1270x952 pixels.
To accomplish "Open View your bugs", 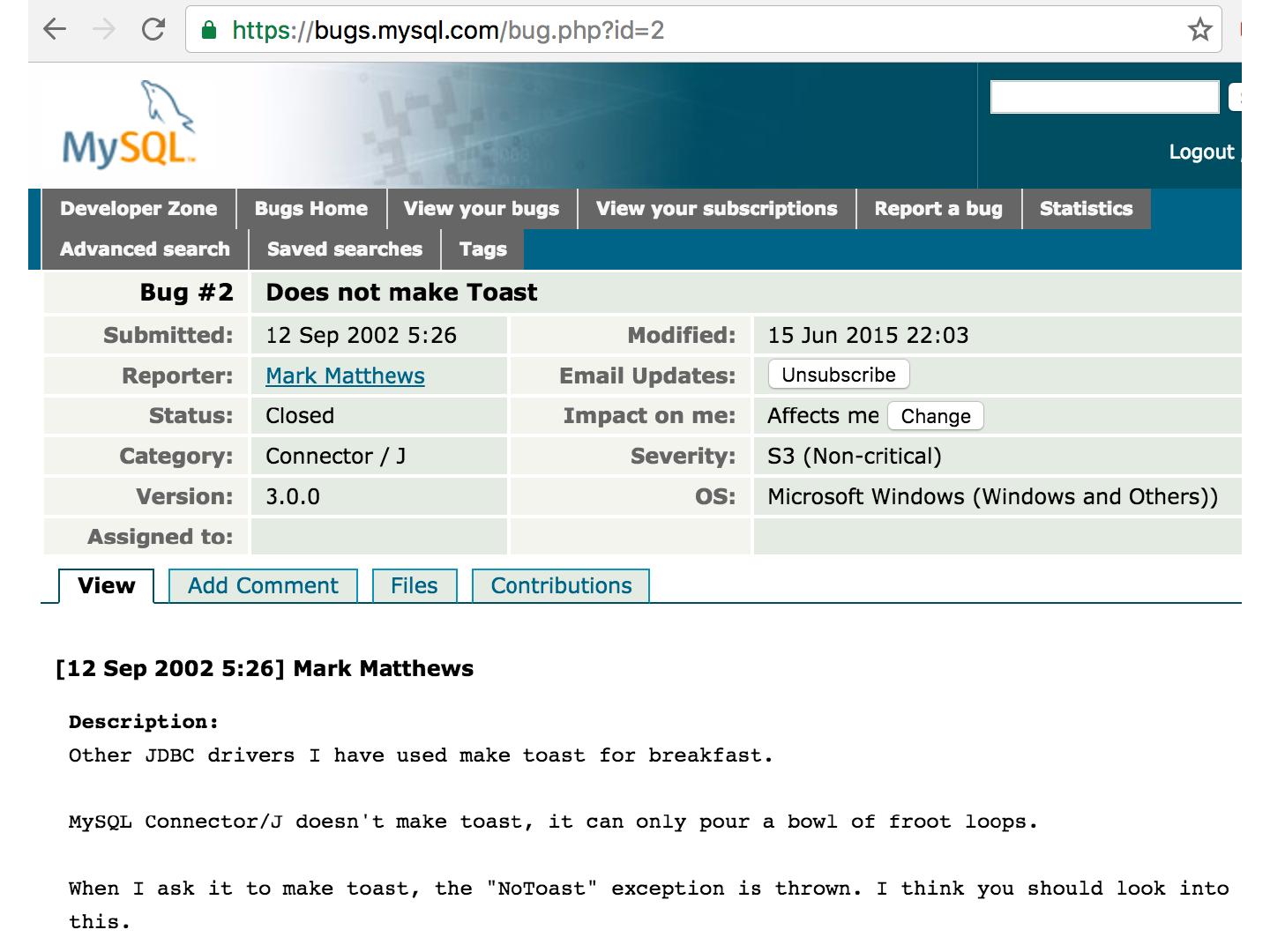I will click(482, 209).
